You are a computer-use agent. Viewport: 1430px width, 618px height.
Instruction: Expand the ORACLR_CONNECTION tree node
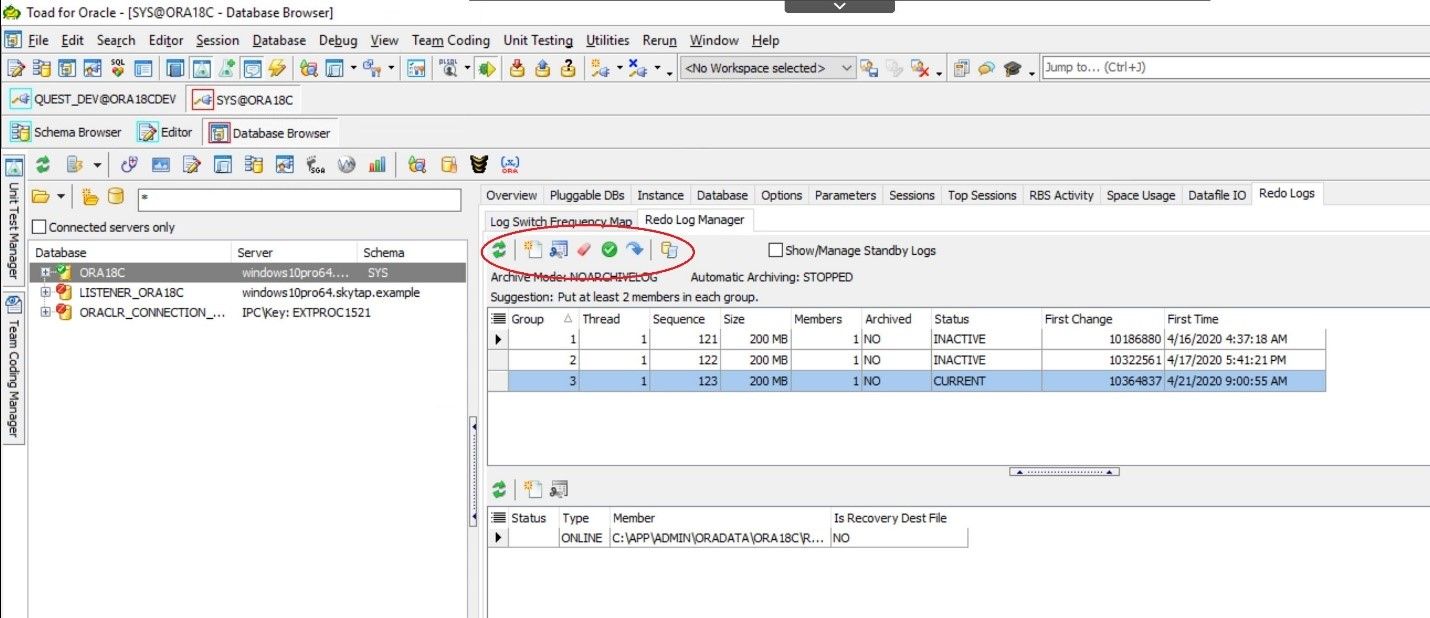point(45,312)
